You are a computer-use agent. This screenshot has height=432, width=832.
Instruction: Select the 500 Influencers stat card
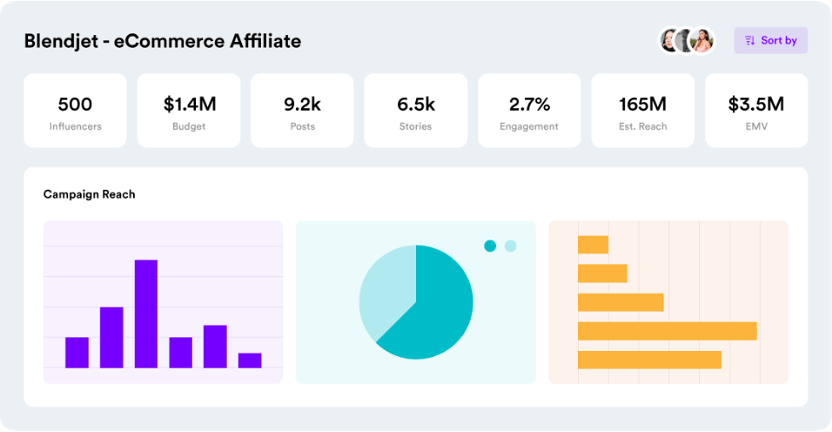coord(75,110)
